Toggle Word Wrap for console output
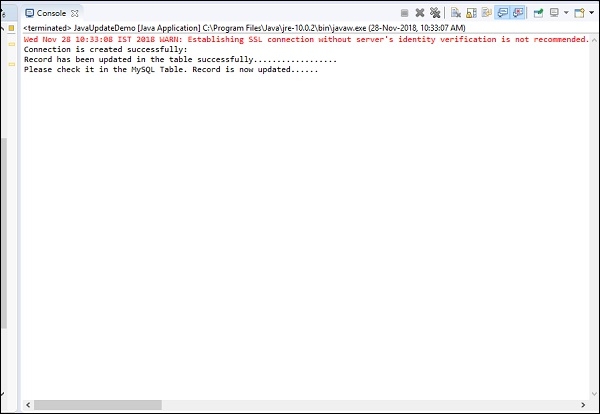 (x=486, y=13)
